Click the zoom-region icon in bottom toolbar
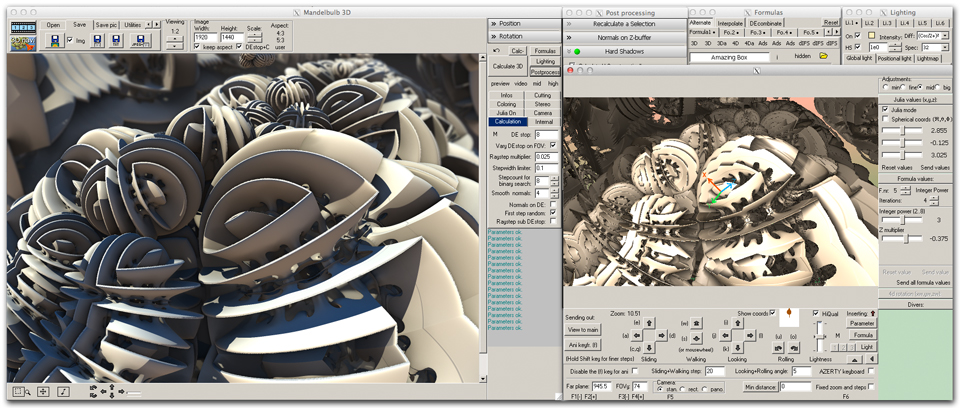 pos(21,391)
